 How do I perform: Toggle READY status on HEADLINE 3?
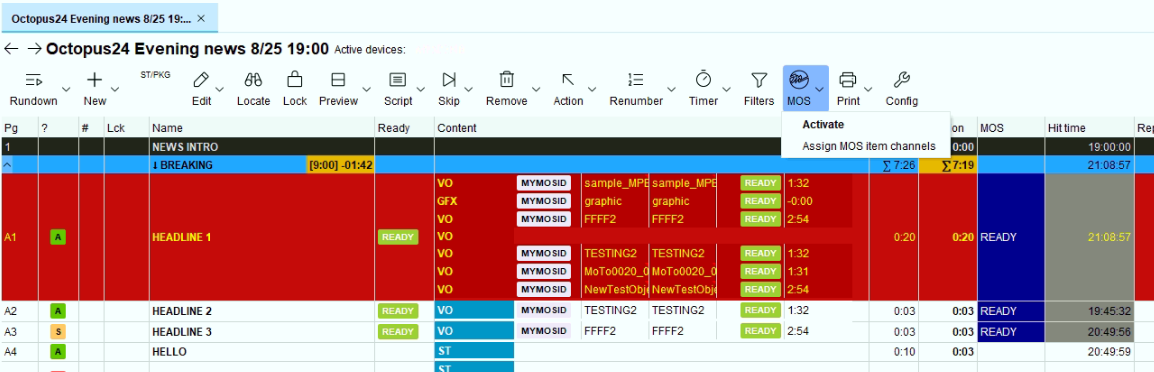(398, 331)
